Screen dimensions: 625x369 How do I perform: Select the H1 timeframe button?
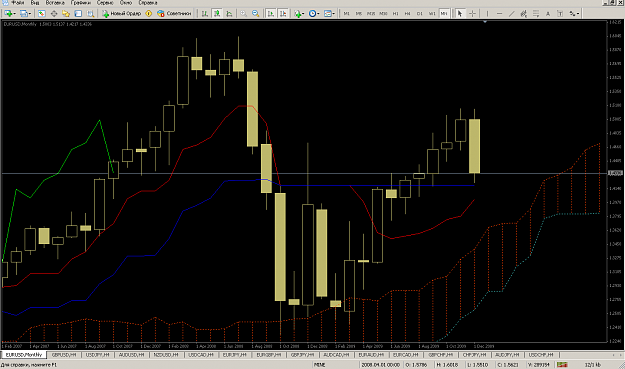pyautogui.click(x=395, y=14)
